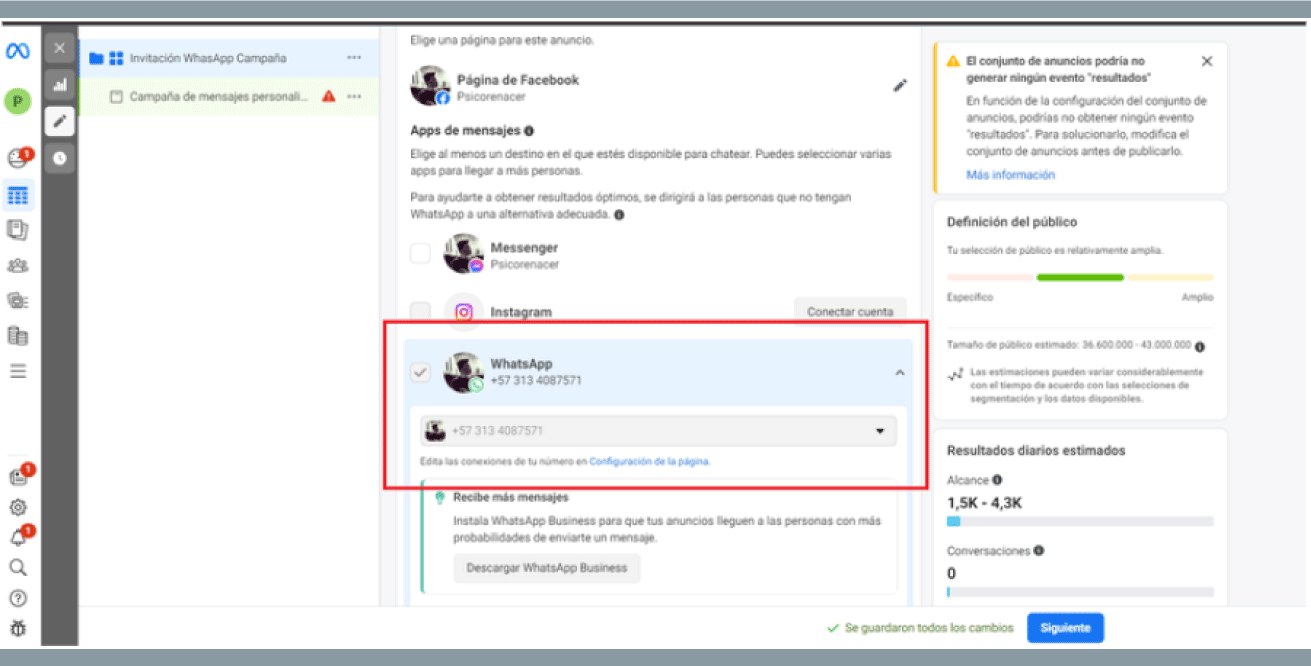The height and width of the screenshot is (666, 1311).
Task: Enable the Messenger checkbox
Action: [x=420, y=254]
